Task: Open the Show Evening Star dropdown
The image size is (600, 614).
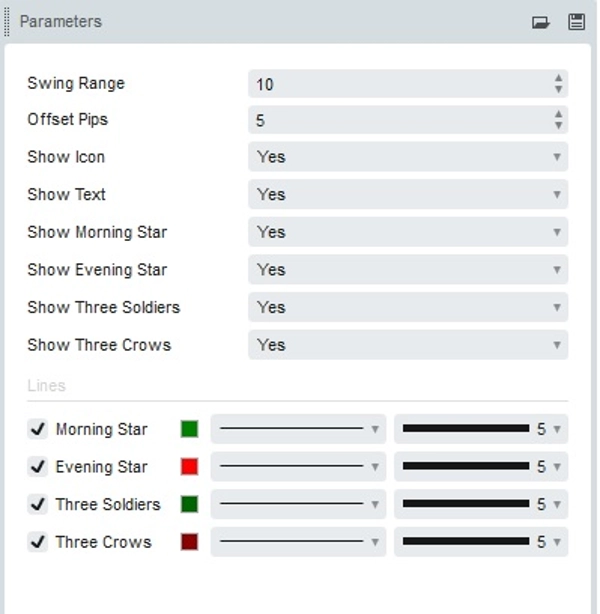Action: (x=407, y=270)
